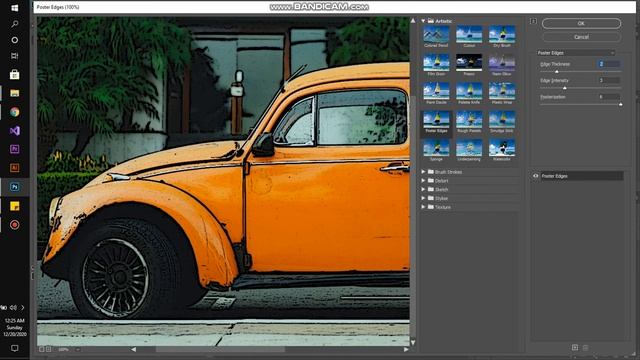This screenshot has height=360, width=640.
Task: Collapse the filter thumbnail panel
Action: click(533, 21)
